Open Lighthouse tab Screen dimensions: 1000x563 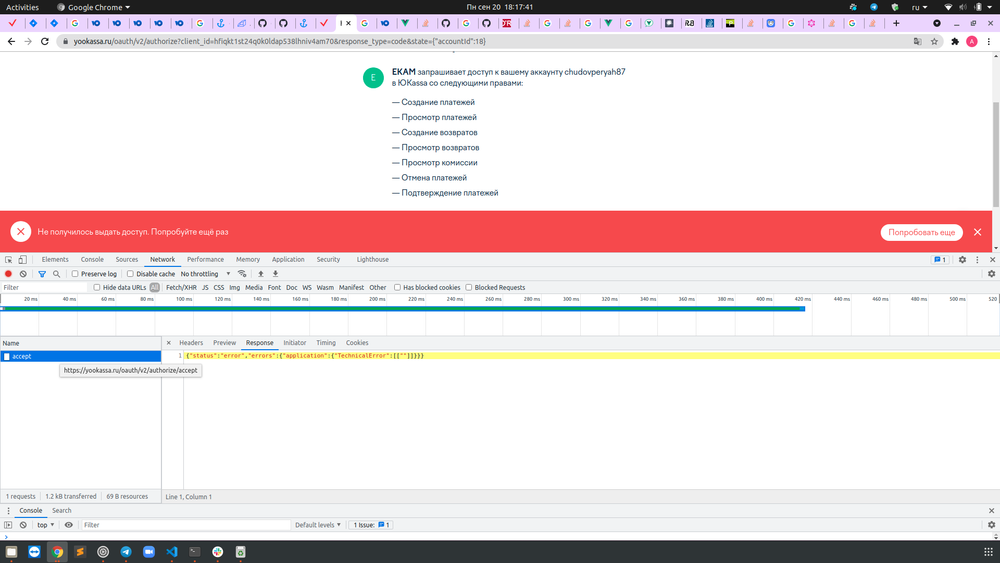(x=372, y=260)
